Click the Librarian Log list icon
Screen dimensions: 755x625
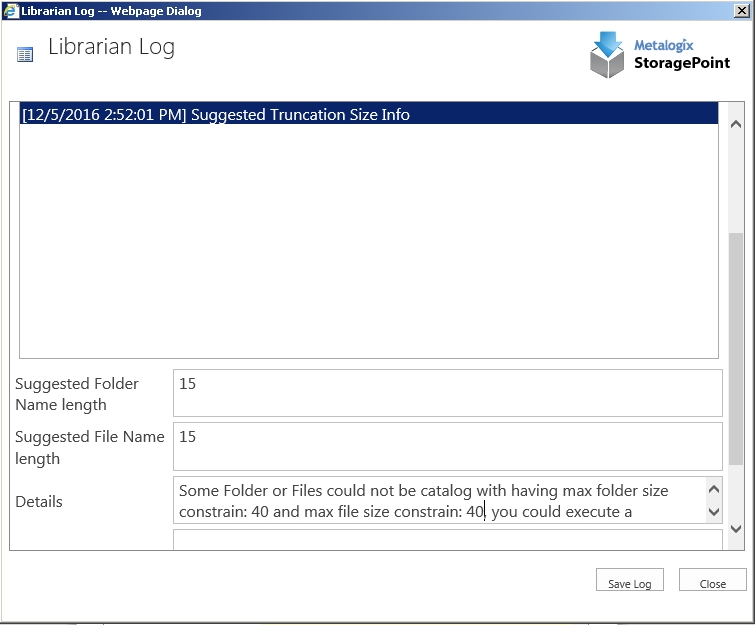point(25,55)
